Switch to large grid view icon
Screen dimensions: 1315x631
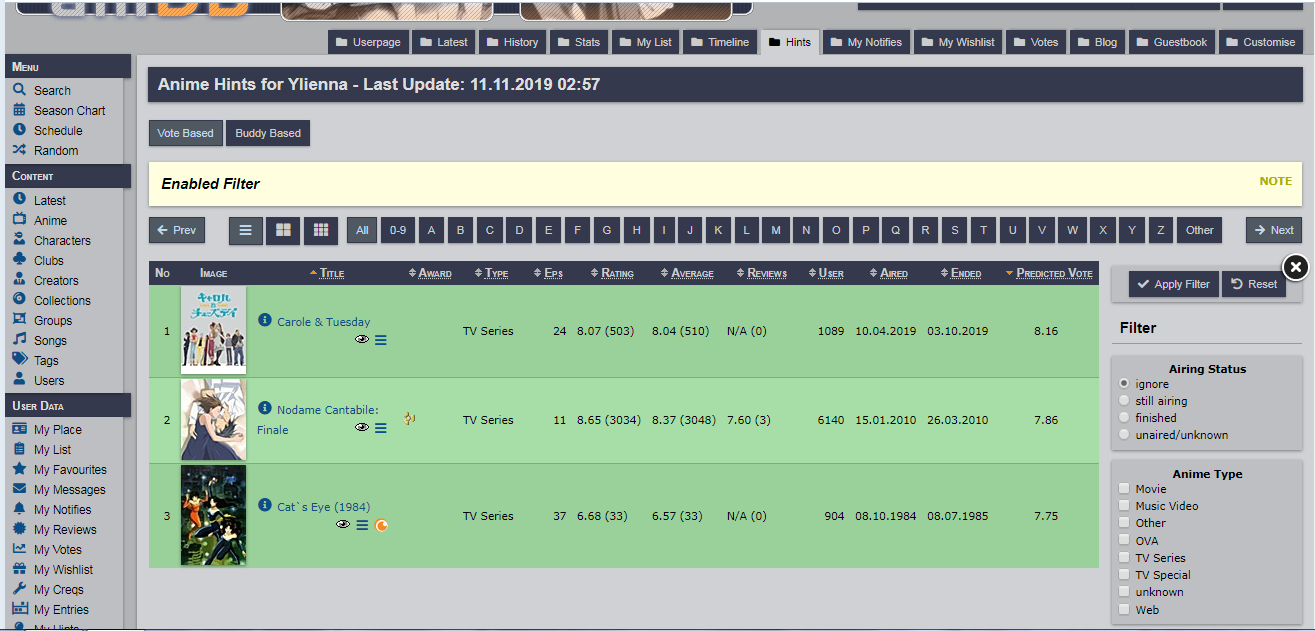[x=283, y=230]
